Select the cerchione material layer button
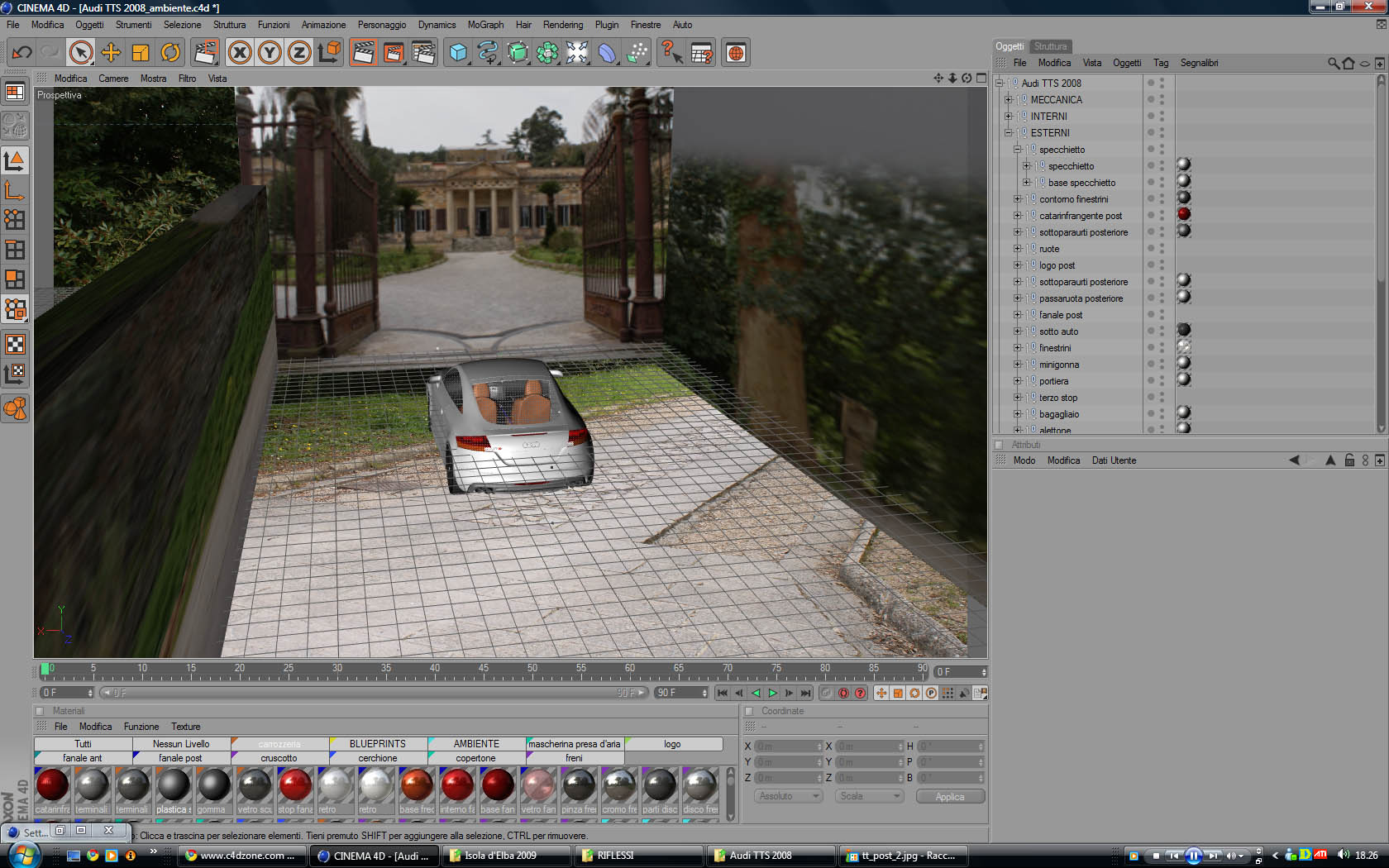 click(x=378, y=758)
